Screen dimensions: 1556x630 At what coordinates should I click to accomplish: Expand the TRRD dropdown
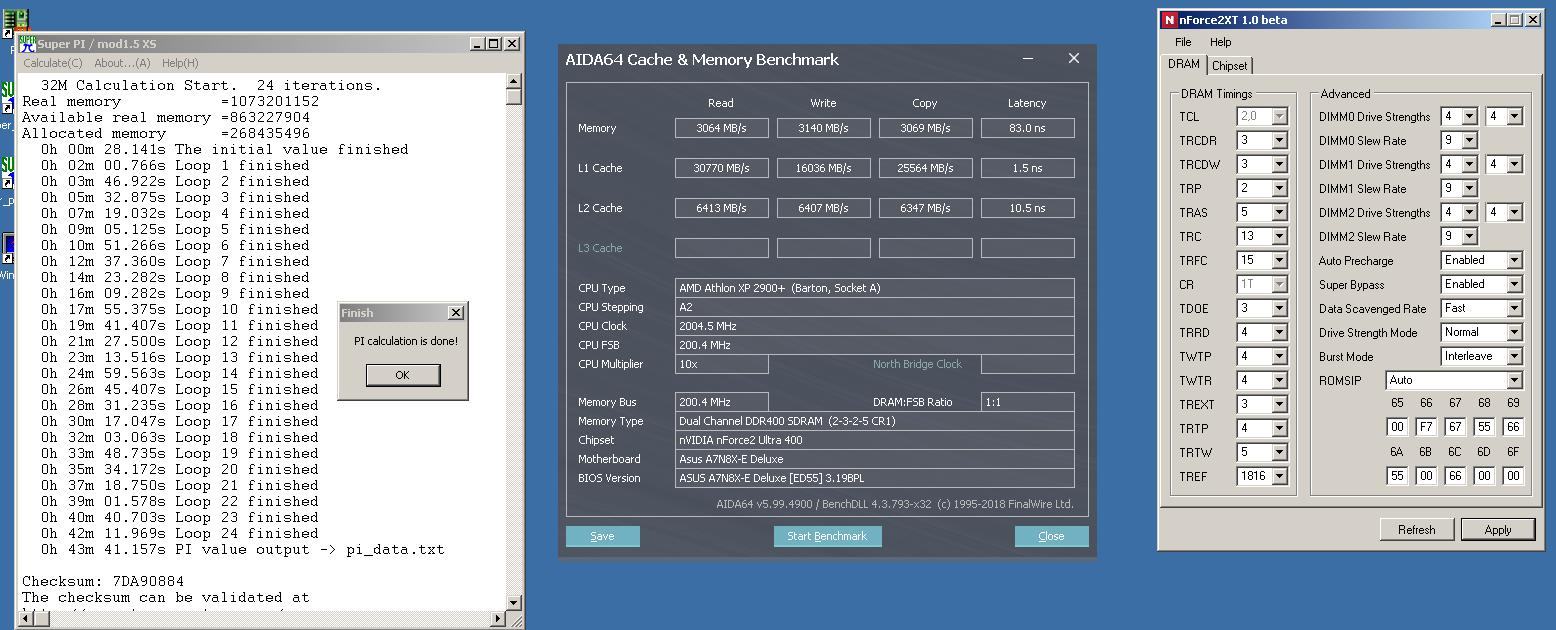(1279, 333)
